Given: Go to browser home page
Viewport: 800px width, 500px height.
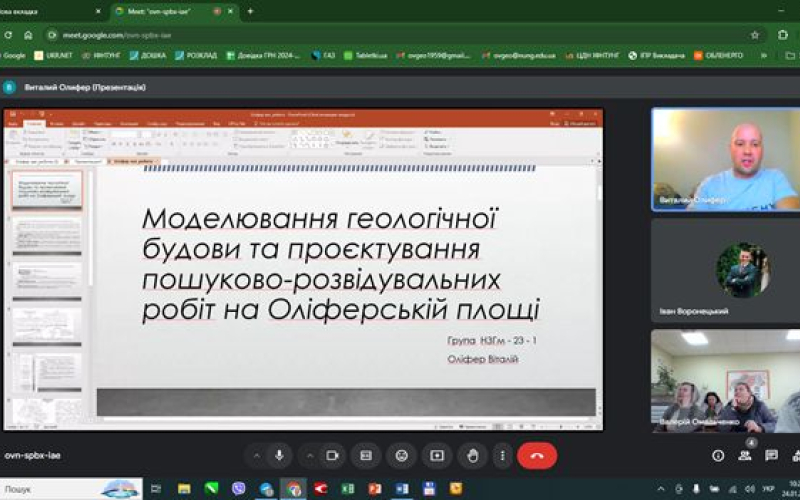Looking at the screenshot, I should pos(28,35).
